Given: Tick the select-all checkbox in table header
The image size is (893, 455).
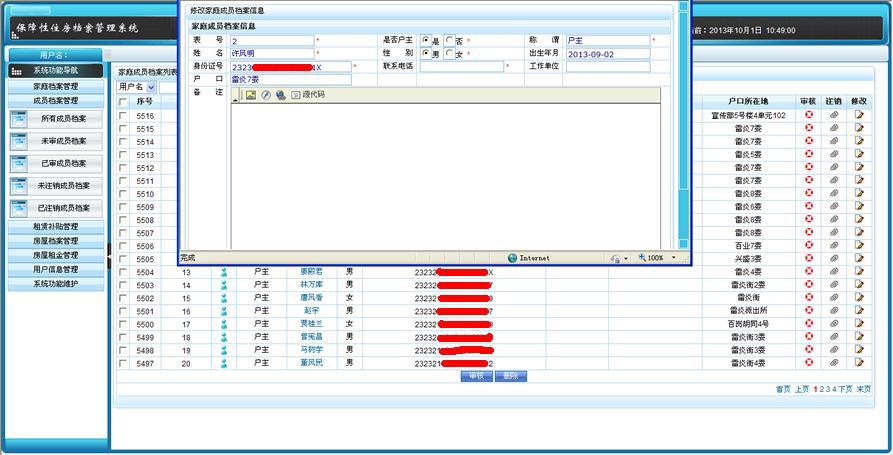Looking at the screenshot, I should [123, 101].
